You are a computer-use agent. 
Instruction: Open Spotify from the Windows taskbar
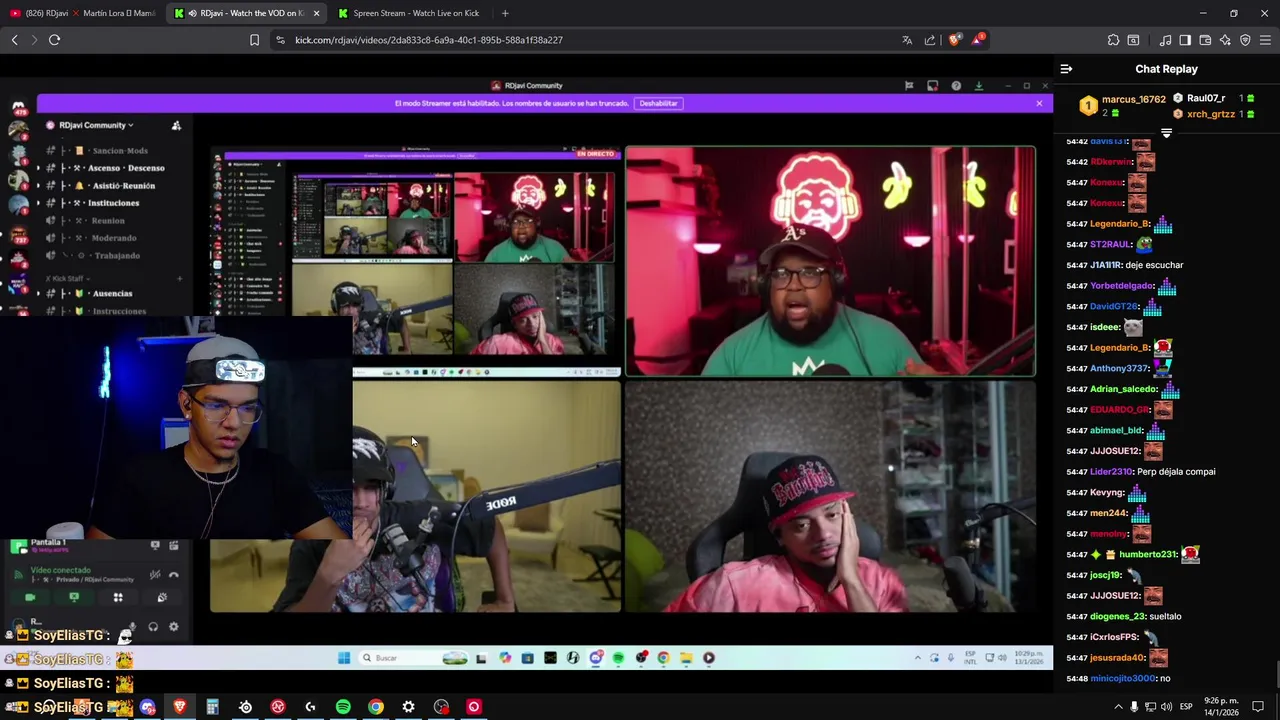point(343,707)
